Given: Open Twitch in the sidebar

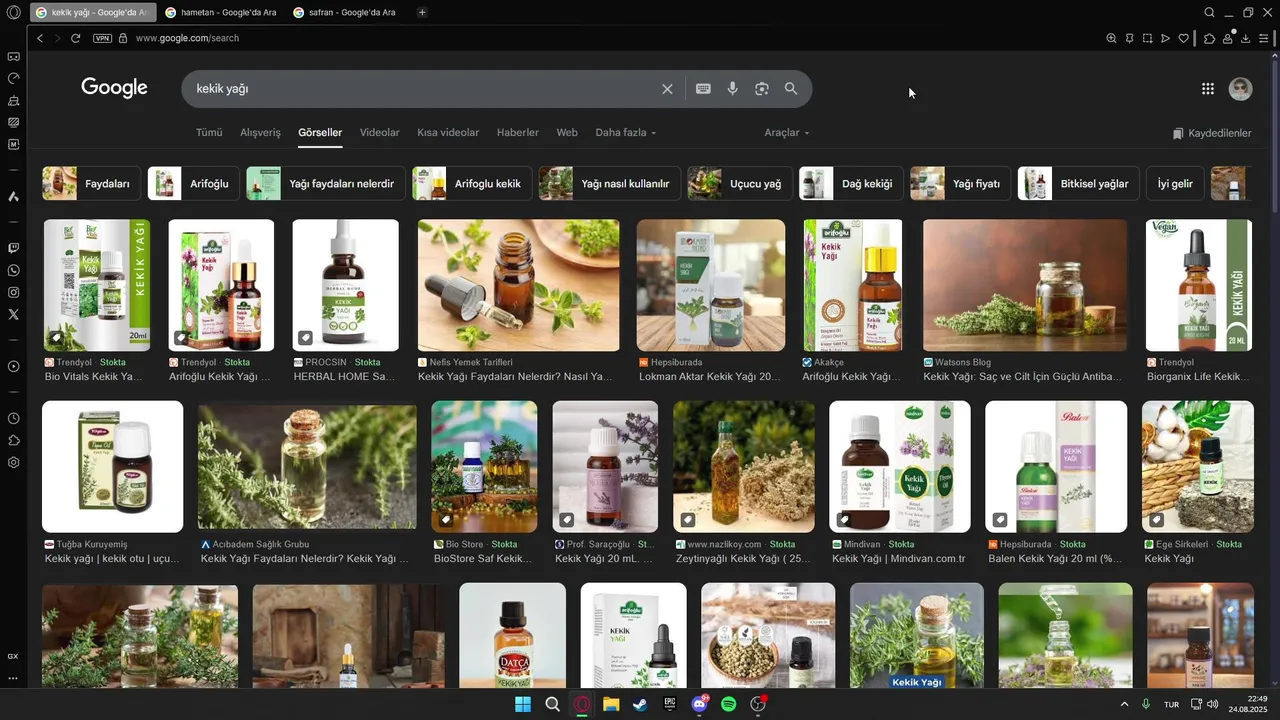Looking at the screenshot, I should coord(13,248).
